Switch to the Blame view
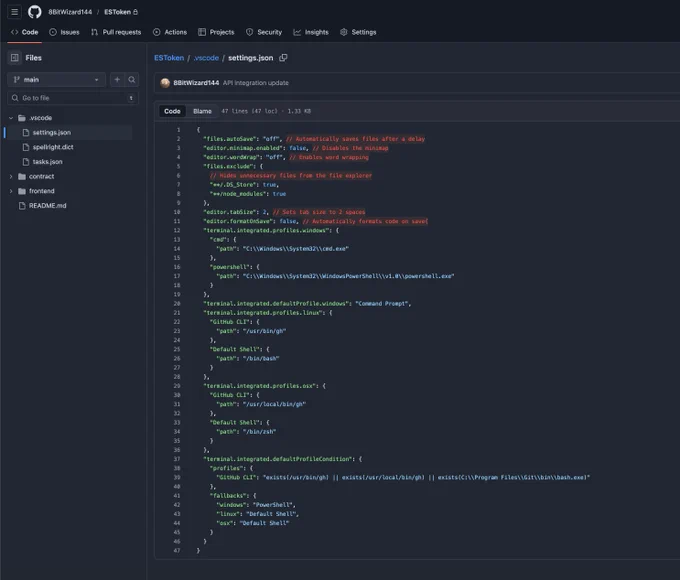Screen dimensions: 680x580 [x=202, y=111]
